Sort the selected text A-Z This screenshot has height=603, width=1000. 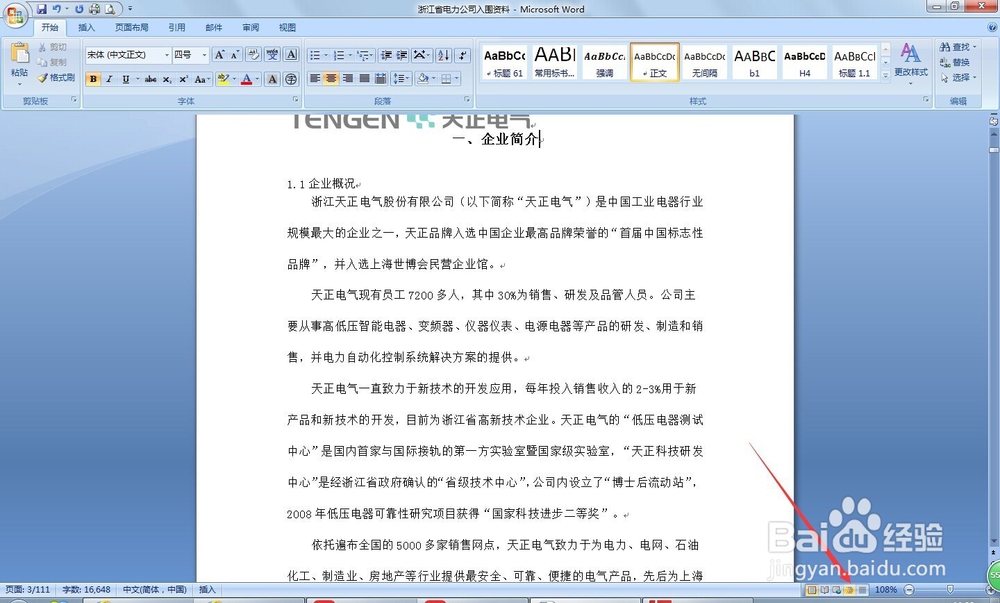click(x=443, y=55)
